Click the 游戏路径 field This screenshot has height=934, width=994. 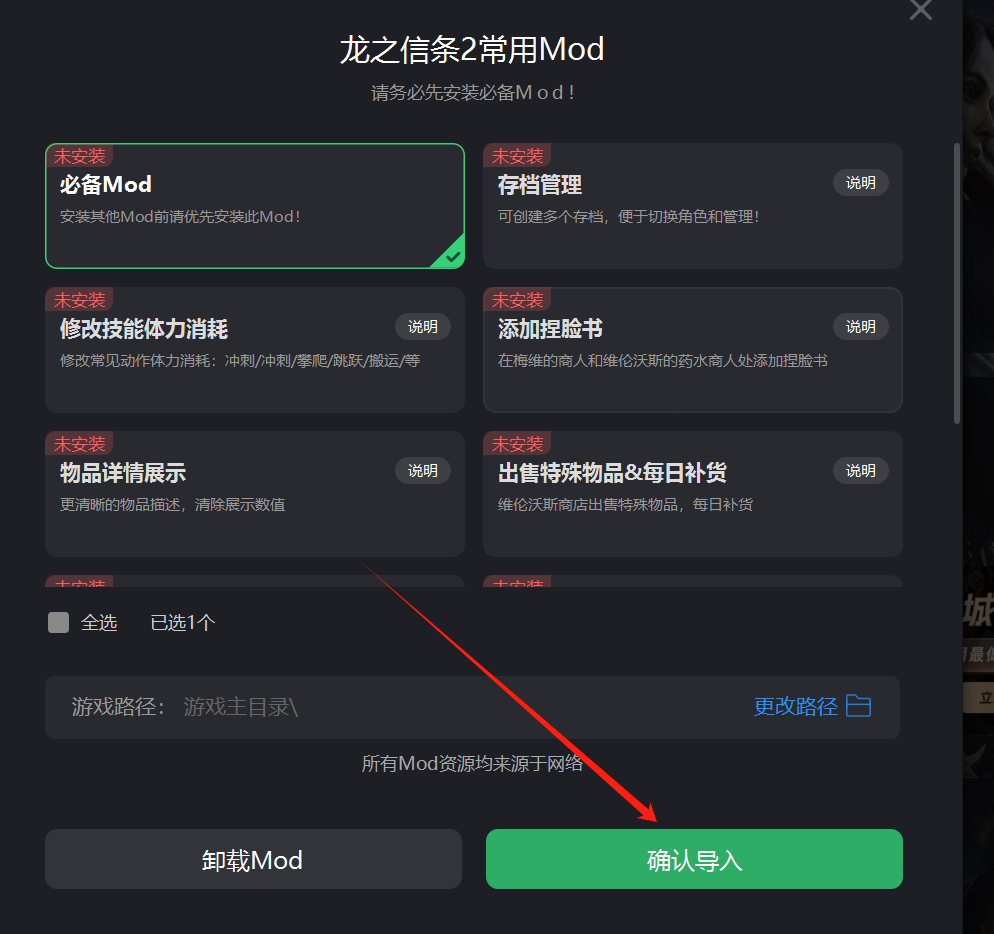coord(472,707)
